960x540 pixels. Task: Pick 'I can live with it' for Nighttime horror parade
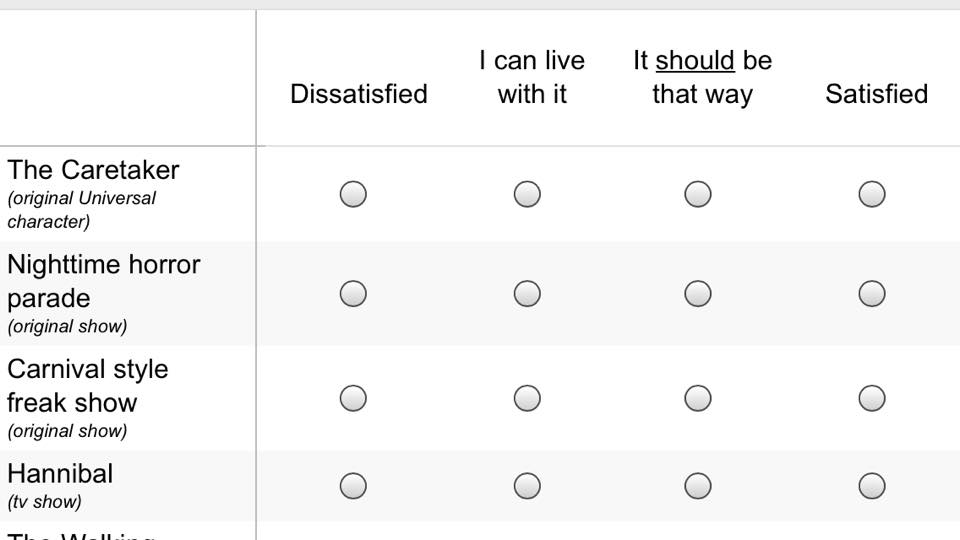point(527,293)
